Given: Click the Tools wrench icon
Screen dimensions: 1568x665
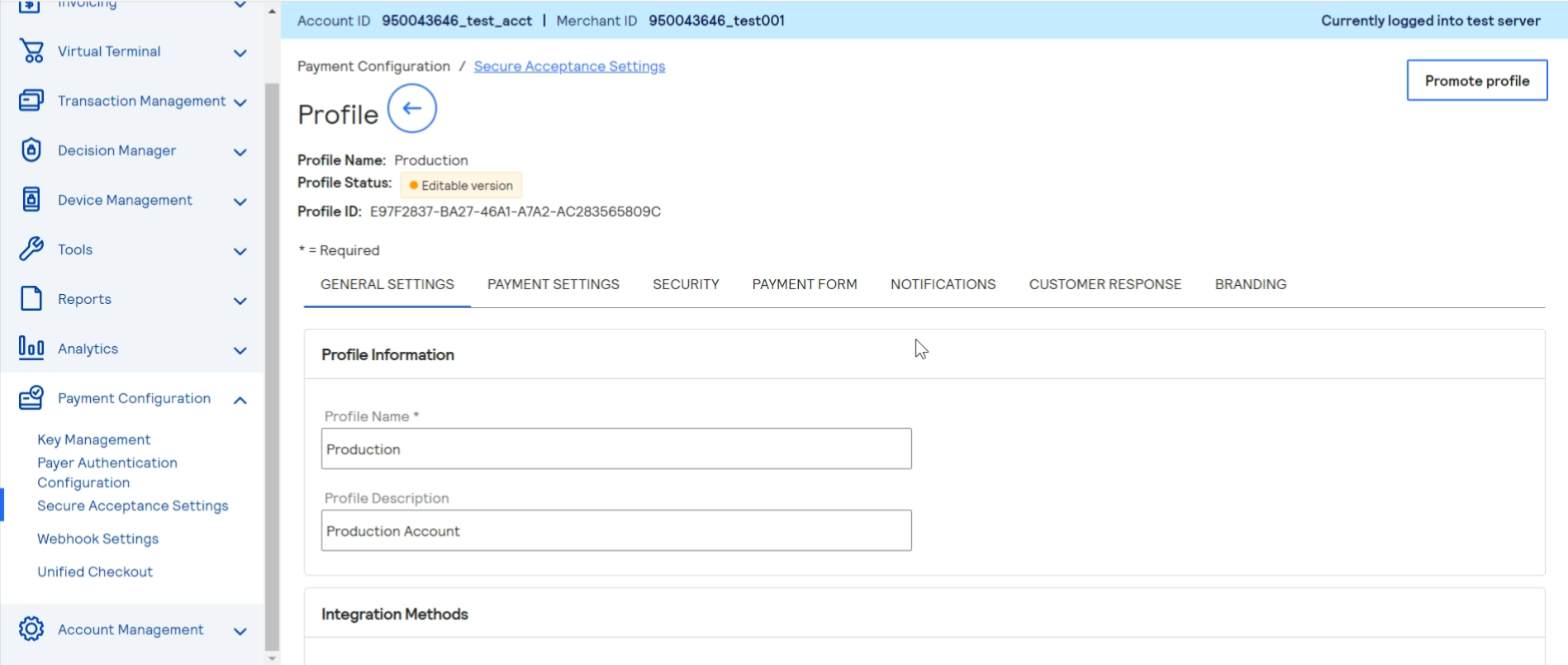Looking at the screenshot, I should 31,249.
